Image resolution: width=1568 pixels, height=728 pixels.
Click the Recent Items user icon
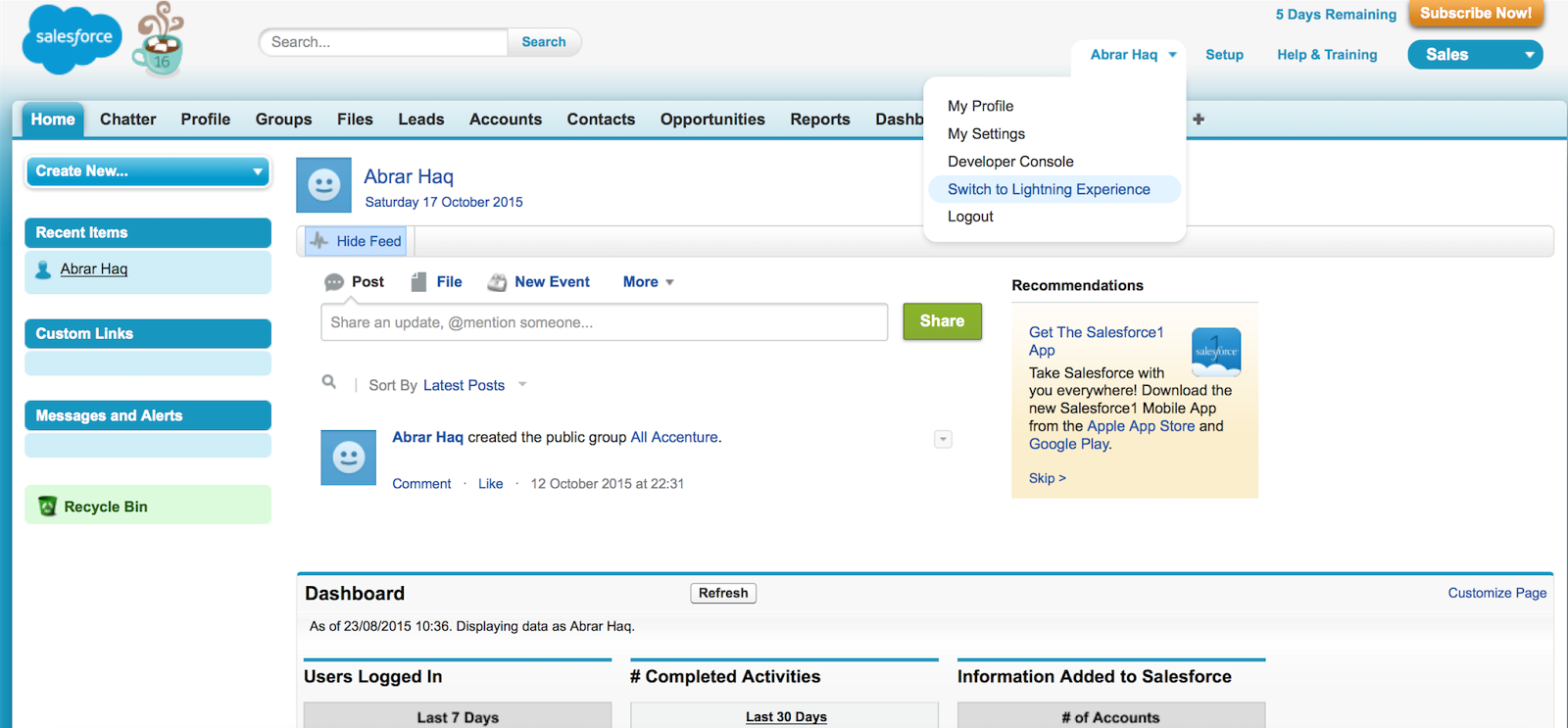pyautogui.click(x=43, y=269)
